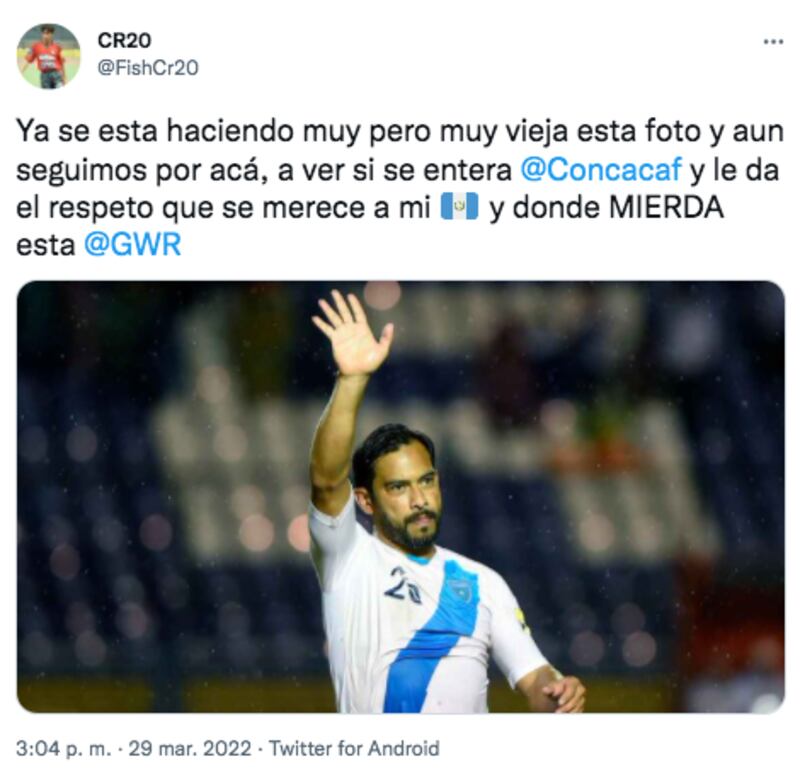800x776 pixels.
Task: Click the 29 mar. 2022 date
Action: coord(190,749)
